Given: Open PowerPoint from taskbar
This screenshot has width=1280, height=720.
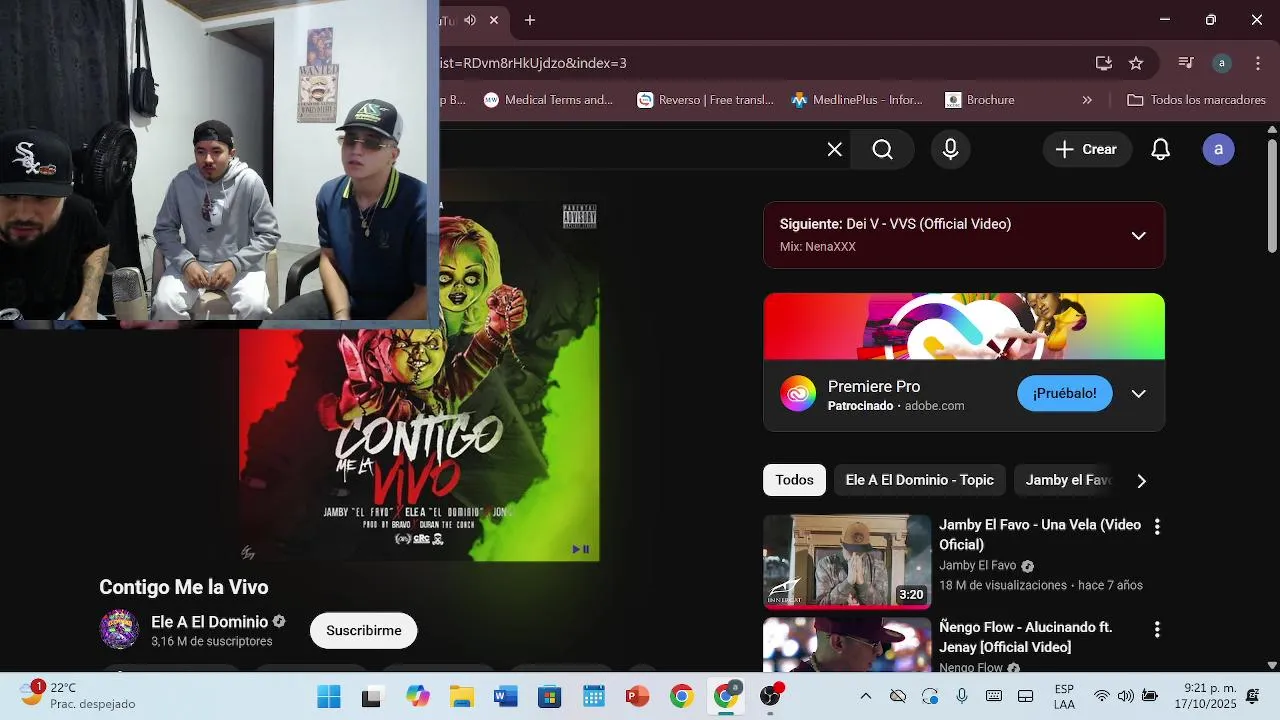Looking at the screenshot, I should pos(637,696).
